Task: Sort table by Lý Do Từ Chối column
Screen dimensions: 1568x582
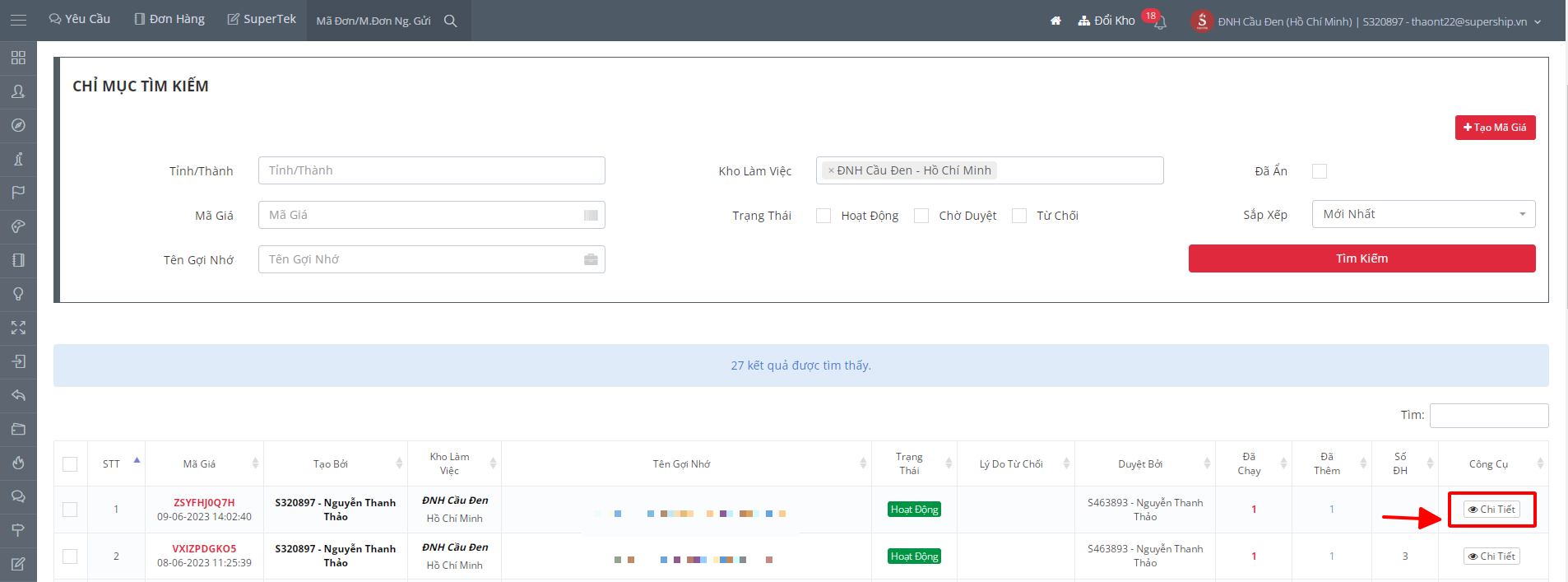Action: [1016, 463]
